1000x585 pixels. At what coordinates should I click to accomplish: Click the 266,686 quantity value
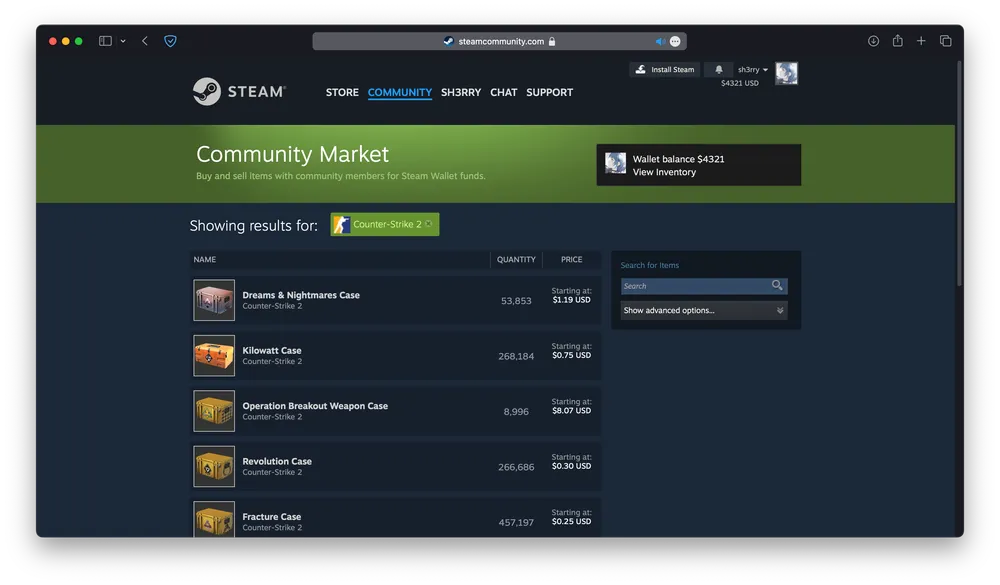tap(516, 467)
